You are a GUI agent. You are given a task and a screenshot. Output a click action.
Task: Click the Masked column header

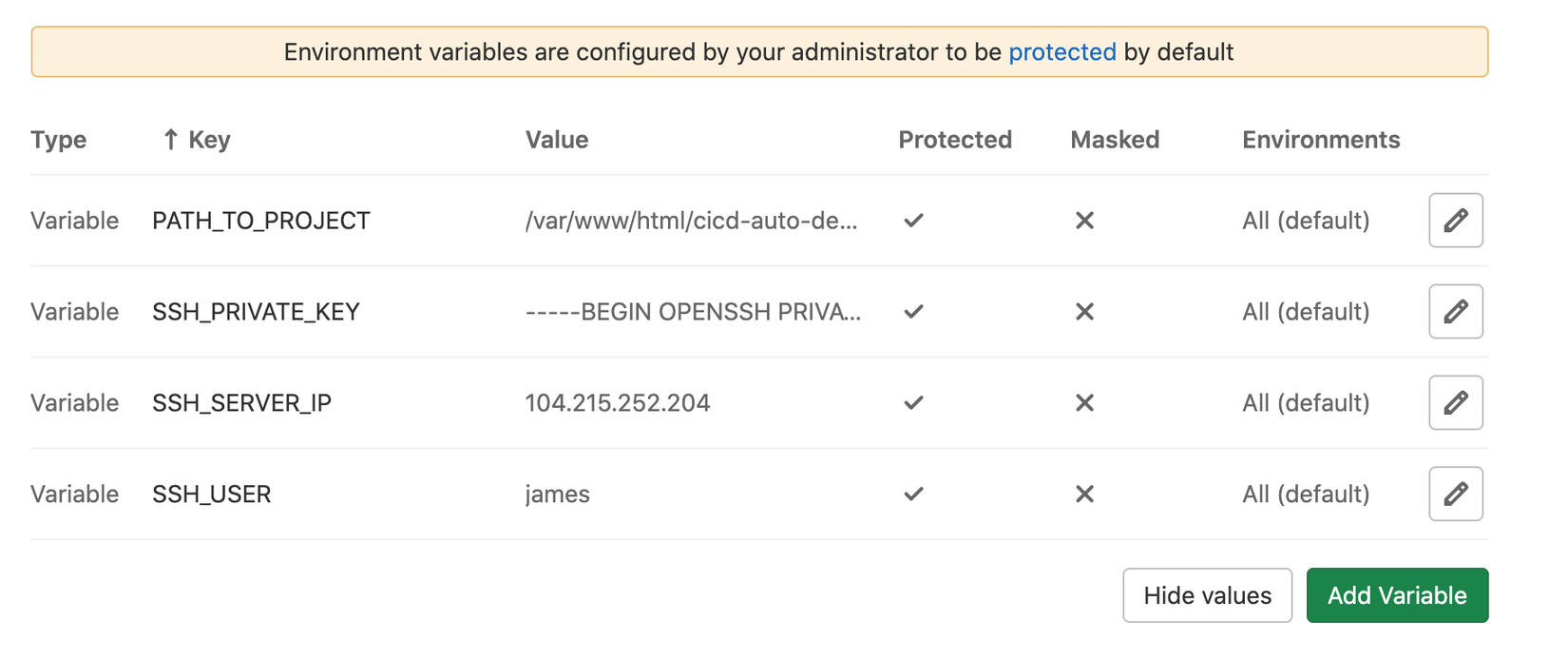pyautogui.click(x=1114, y=140)
